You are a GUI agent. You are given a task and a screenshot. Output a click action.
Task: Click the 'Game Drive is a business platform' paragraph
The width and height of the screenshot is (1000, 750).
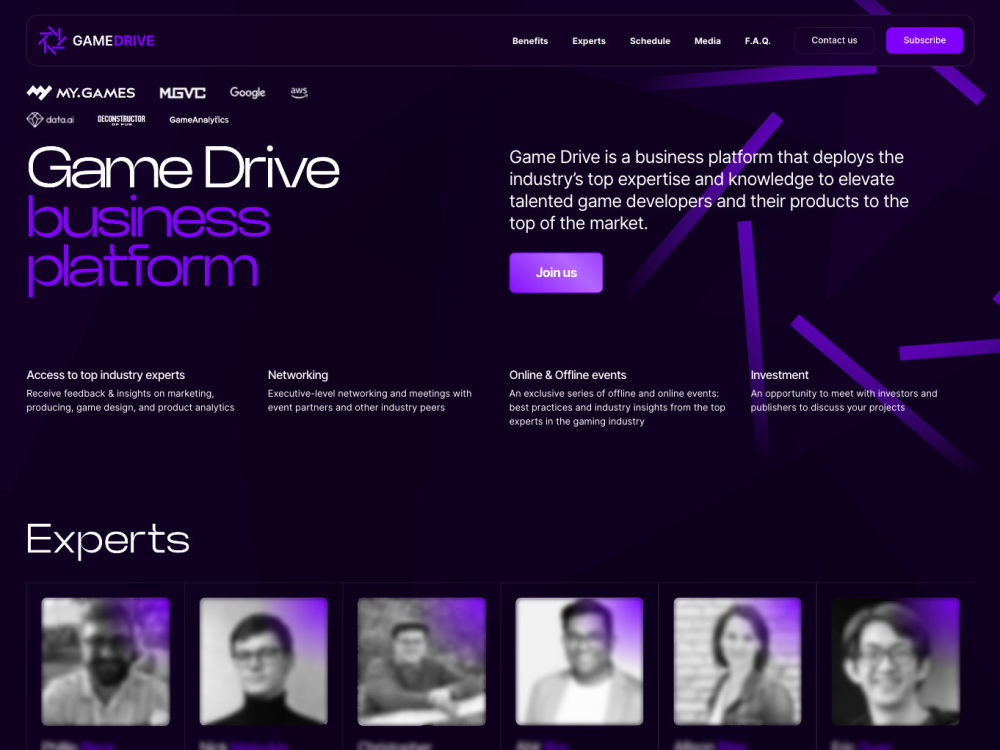[x=709, y=190]
